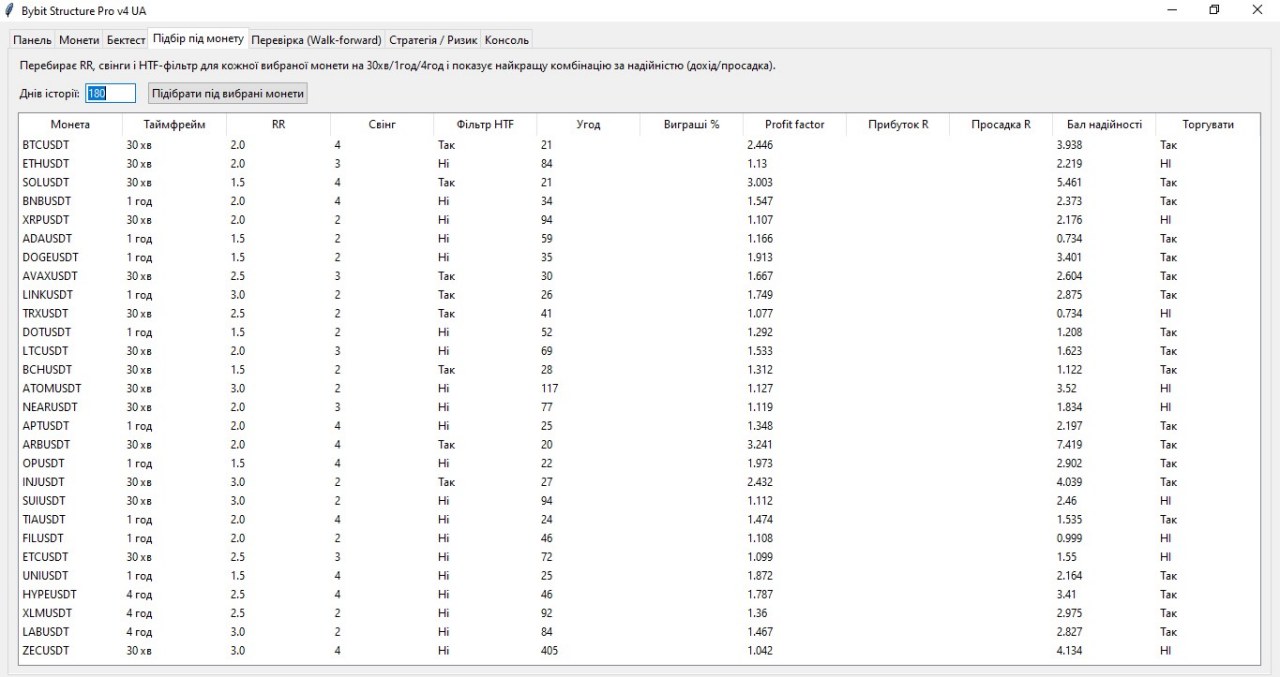Select the ATOMUSDT row
This screenshot has height=677, width=1280.
tap(639, 389)
